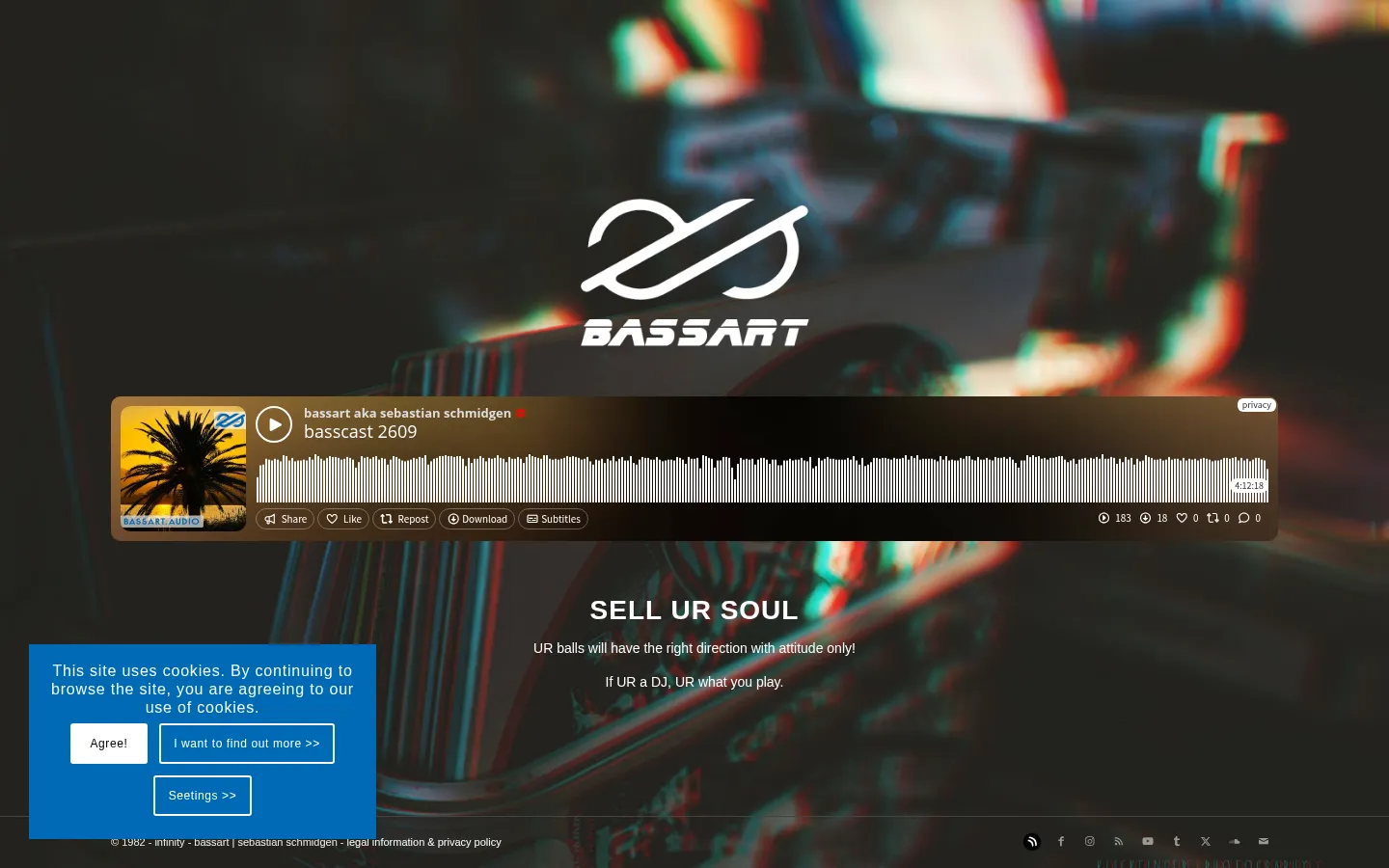Image resolution: width=1389 pixels, height=868 pixels.
Task: Share the basscast 2609 track
Action: click(285, 519)
